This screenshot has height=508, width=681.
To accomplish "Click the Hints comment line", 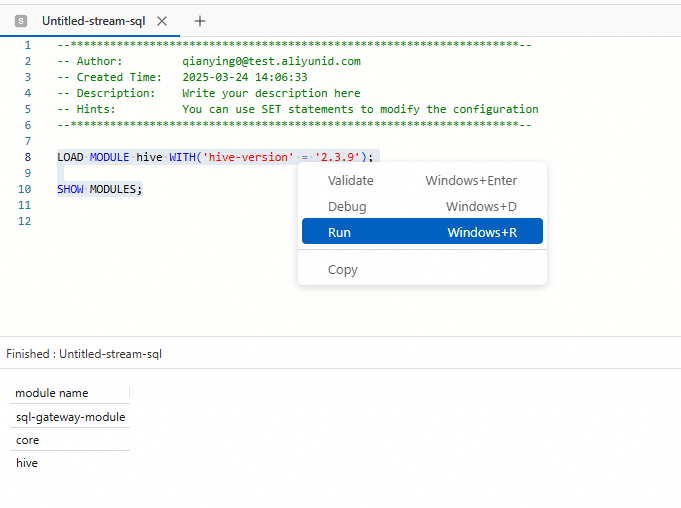I will (298, 109).
